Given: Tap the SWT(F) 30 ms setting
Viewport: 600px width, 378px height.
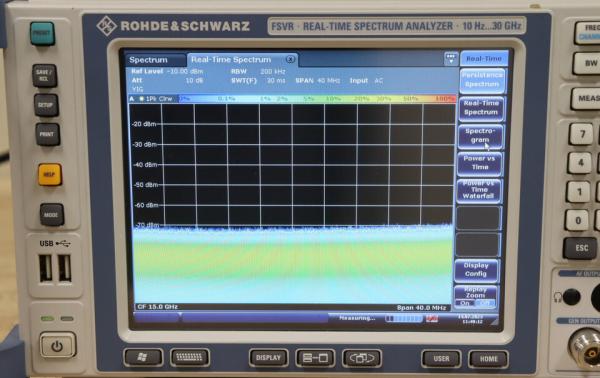Looking at the screenshot, I should (258, 81).
